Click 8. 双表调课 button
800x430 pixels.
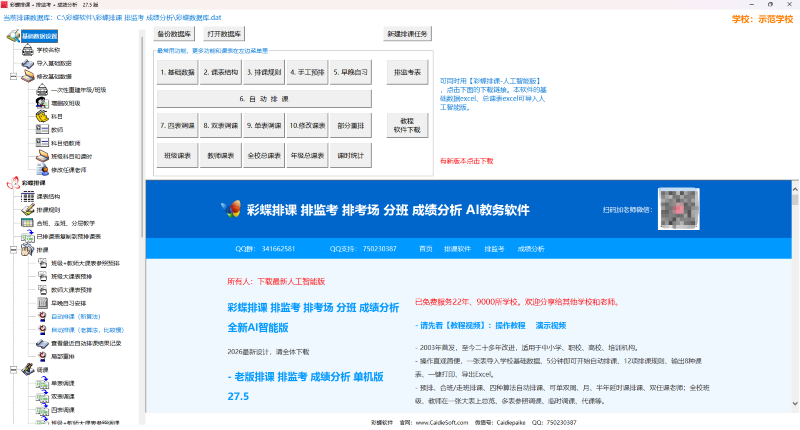[220, 125]
